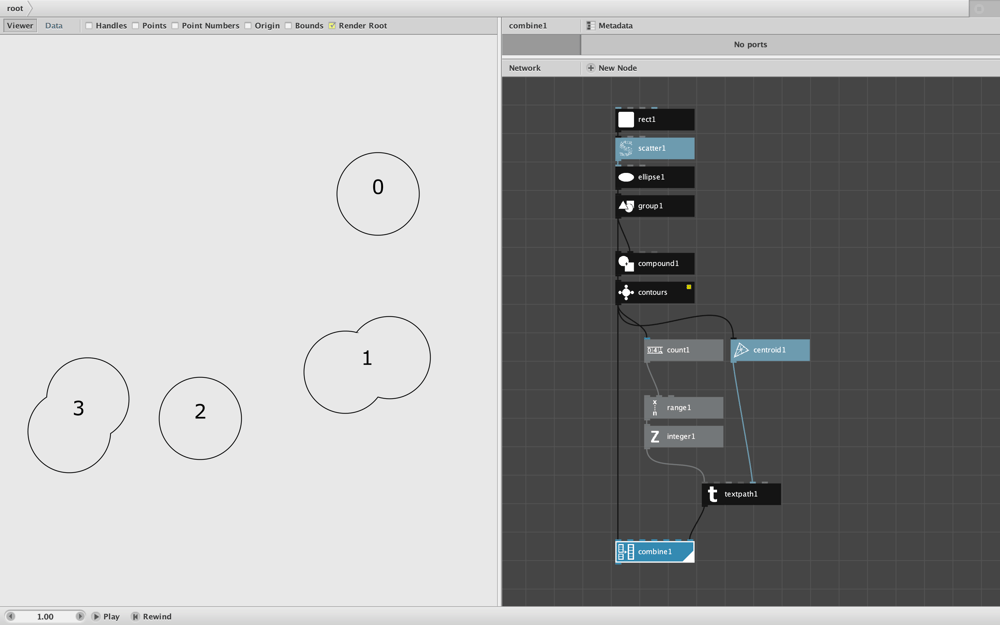This screenshot has height=625, width=1000.
Task: Enable the Bounds checkbox
Action: pyautogui.click(x=288, y=26)
